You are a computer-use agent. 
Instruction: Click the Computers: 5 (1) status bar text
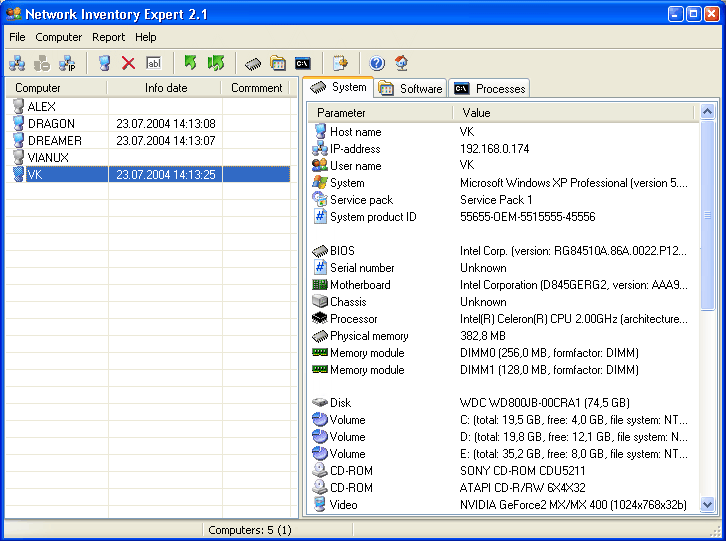(x=250, y=530)
